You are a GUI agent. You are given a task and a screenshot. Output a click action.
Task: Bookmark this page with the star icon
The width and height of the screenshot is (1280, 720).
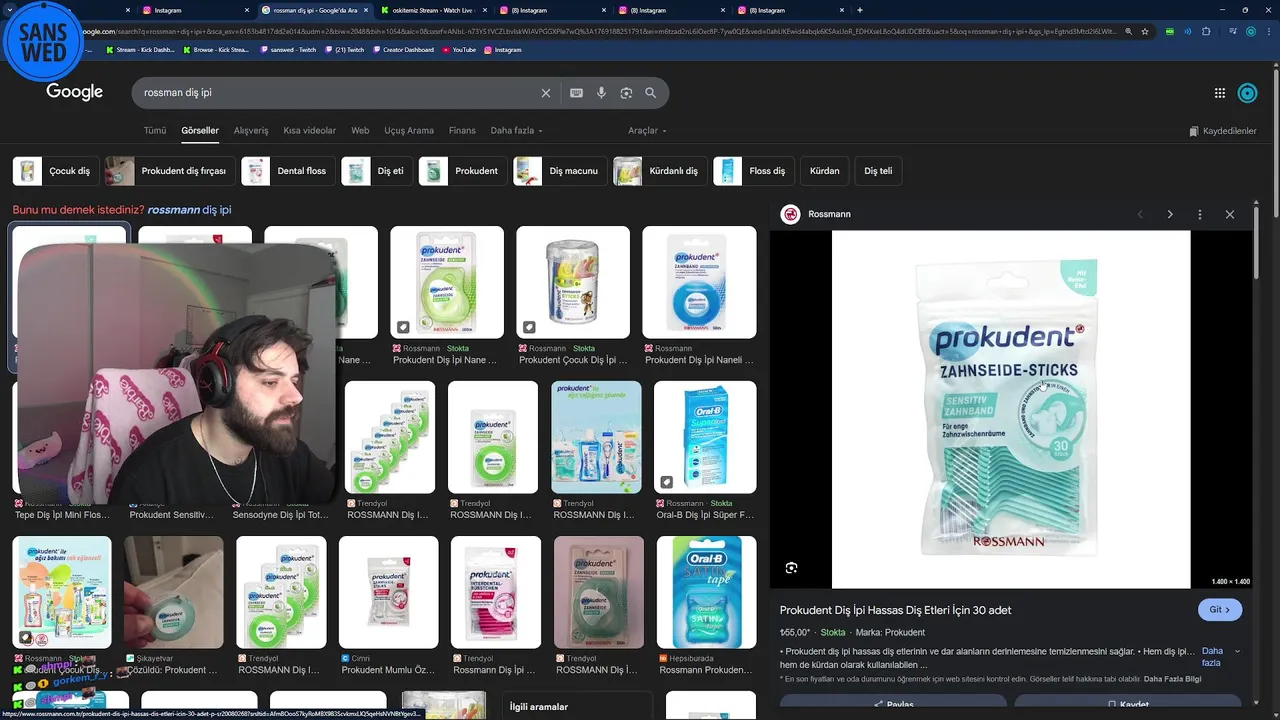1145,31
